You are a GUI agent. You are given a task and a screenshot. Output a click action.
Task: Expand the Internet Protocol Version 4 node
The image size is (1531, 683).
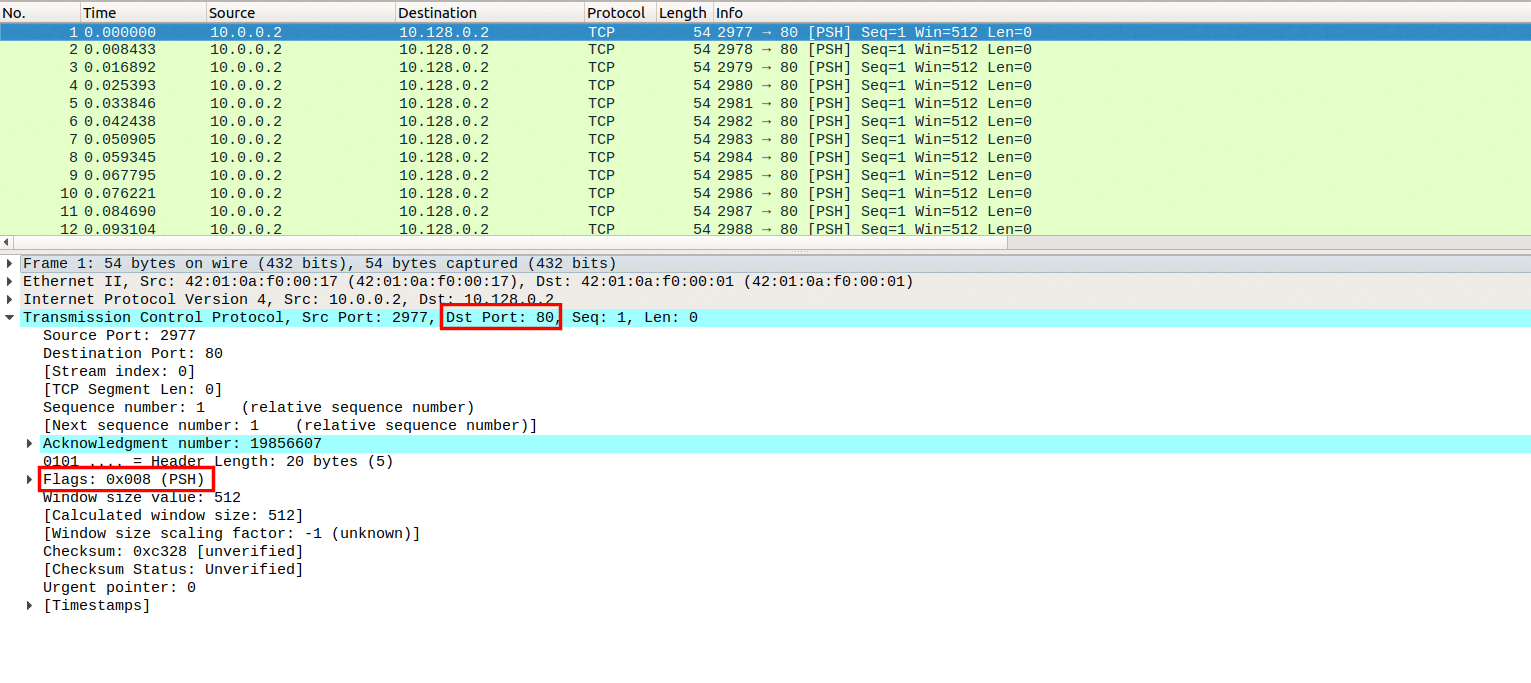(10, 300)
